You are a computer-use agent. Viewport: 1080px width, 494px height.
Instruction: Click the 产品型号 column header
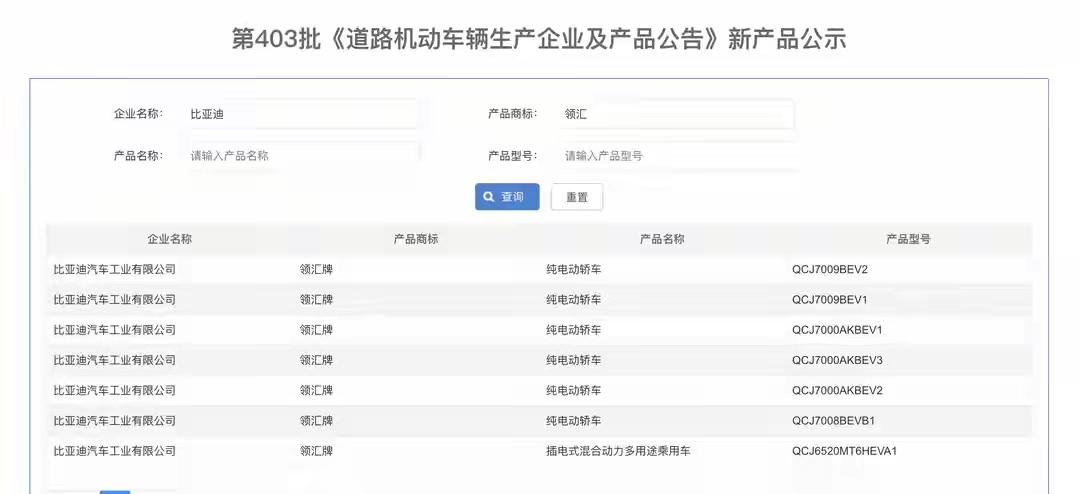[908, 239]
